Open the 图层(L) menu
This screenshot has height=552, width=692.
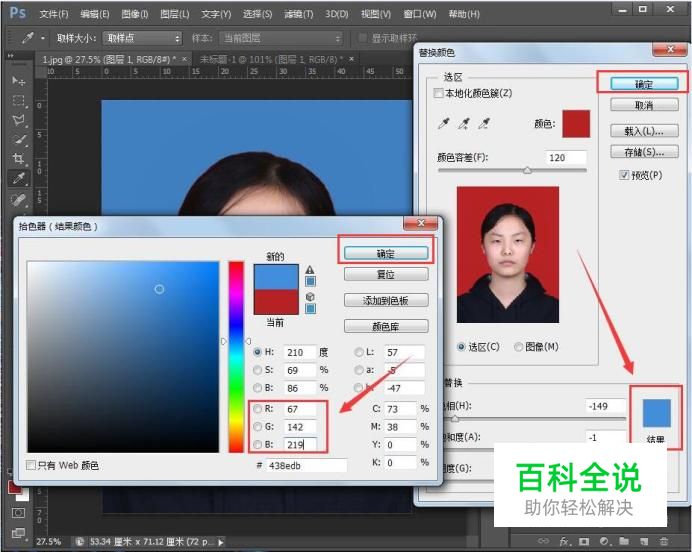(175, 14)
